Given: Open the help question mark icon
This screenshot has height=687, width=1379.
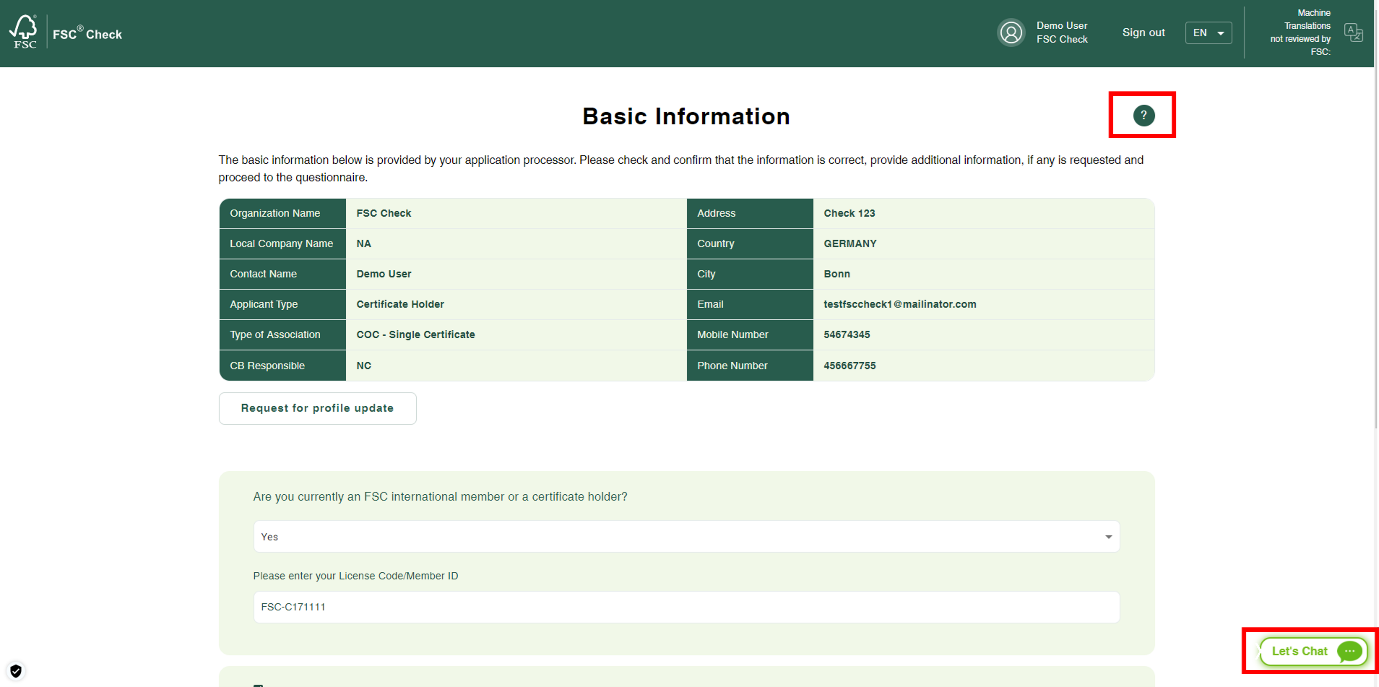Looking at the screenshot, I should tap(1143, 116).
